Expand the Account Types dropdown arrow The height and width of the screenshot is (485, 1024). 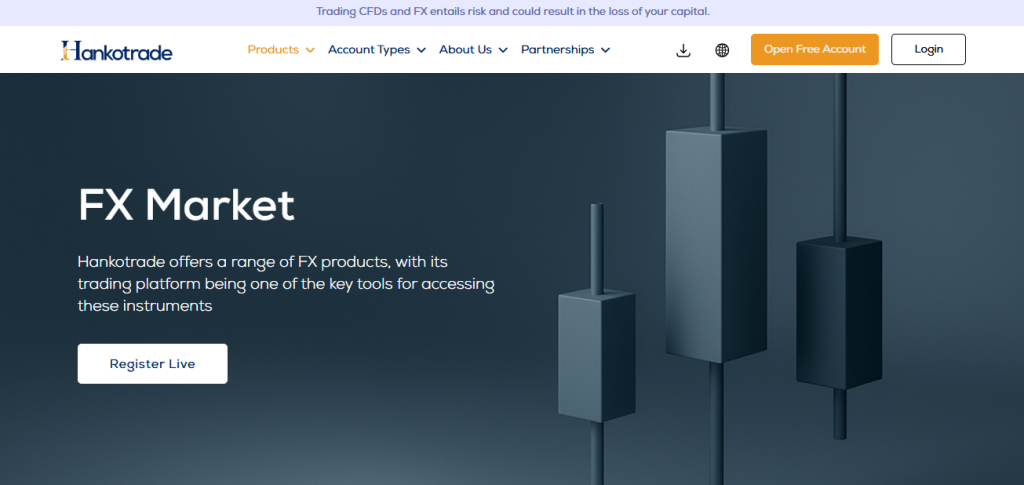pos(421,50)
